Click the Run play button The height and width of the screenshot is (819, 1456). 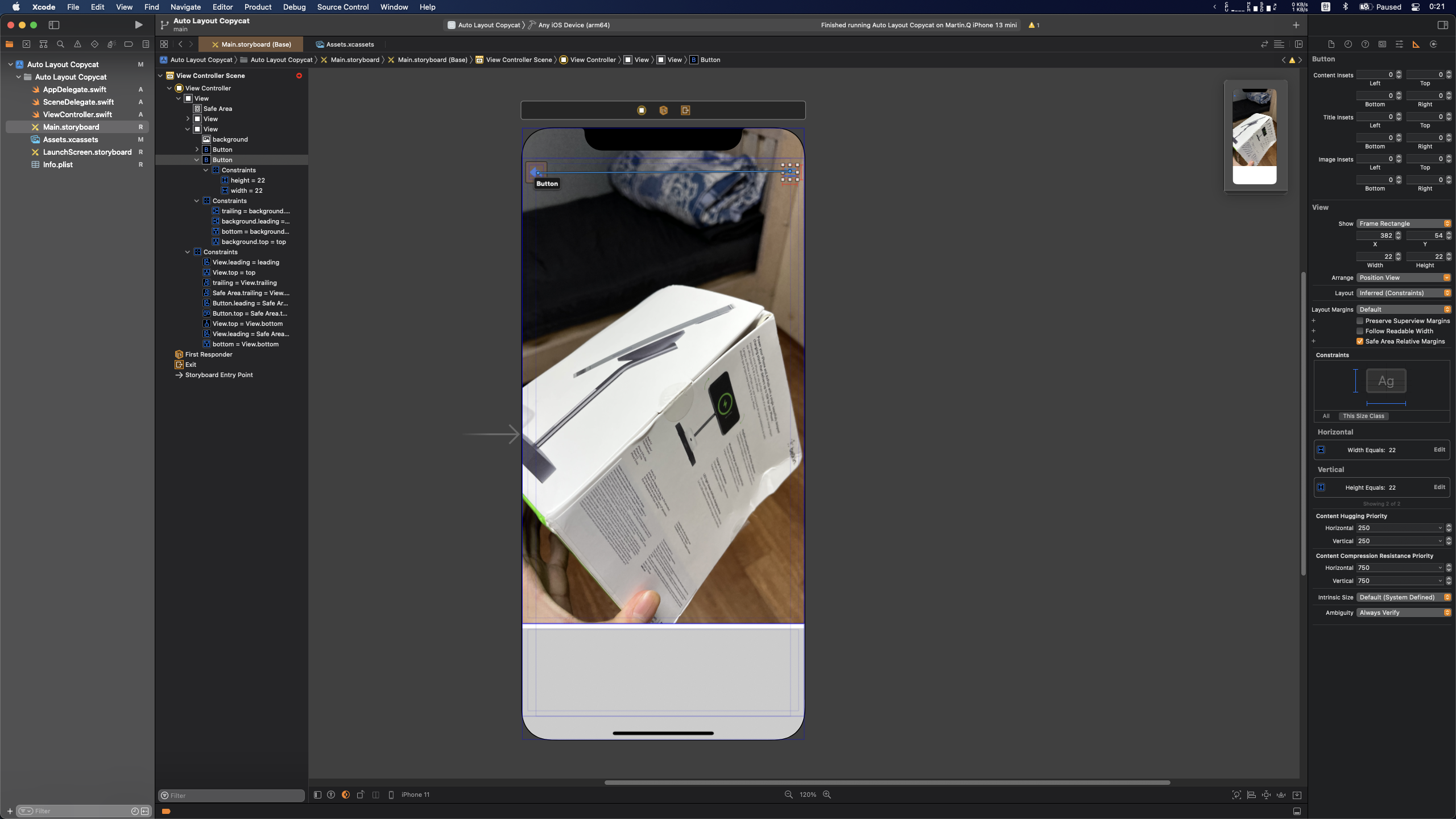click(138, 25)
